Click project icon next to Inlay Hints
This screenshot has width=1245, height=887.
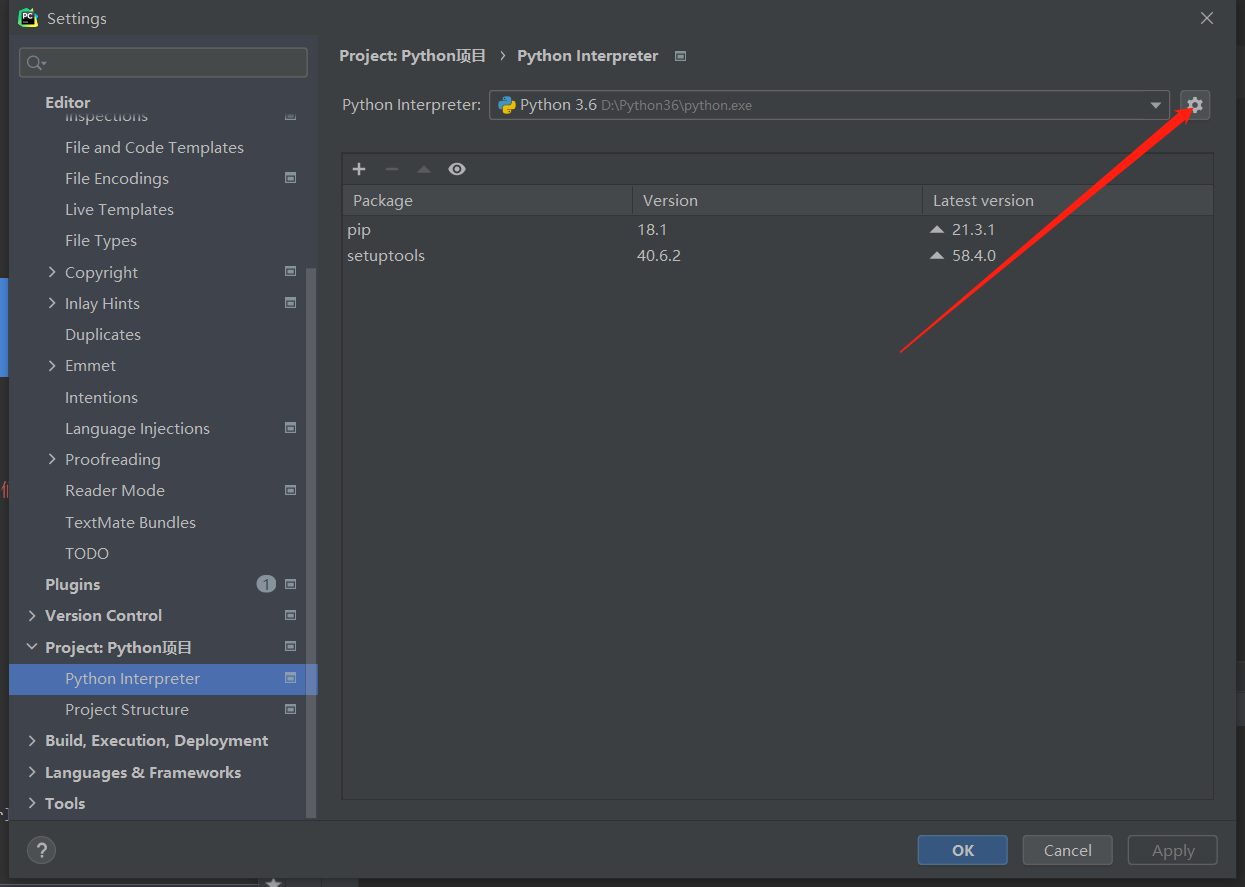pyautogui.click(x=291, y=303)
